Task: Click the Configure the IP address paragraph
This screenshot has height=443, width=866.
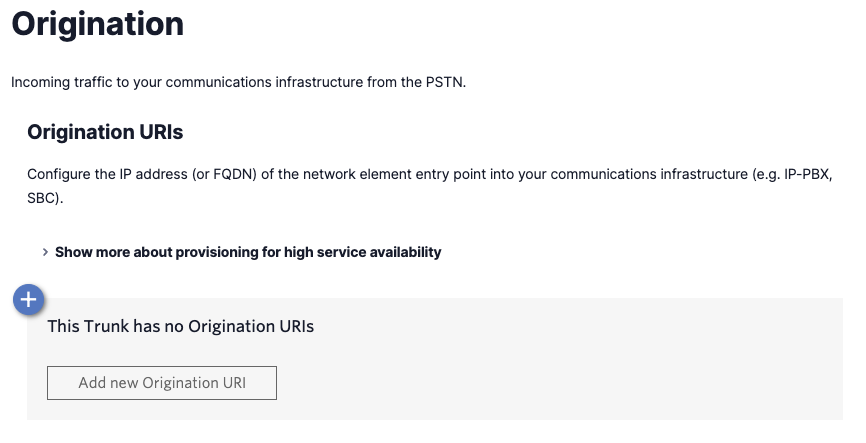Action: click(400, 173)
